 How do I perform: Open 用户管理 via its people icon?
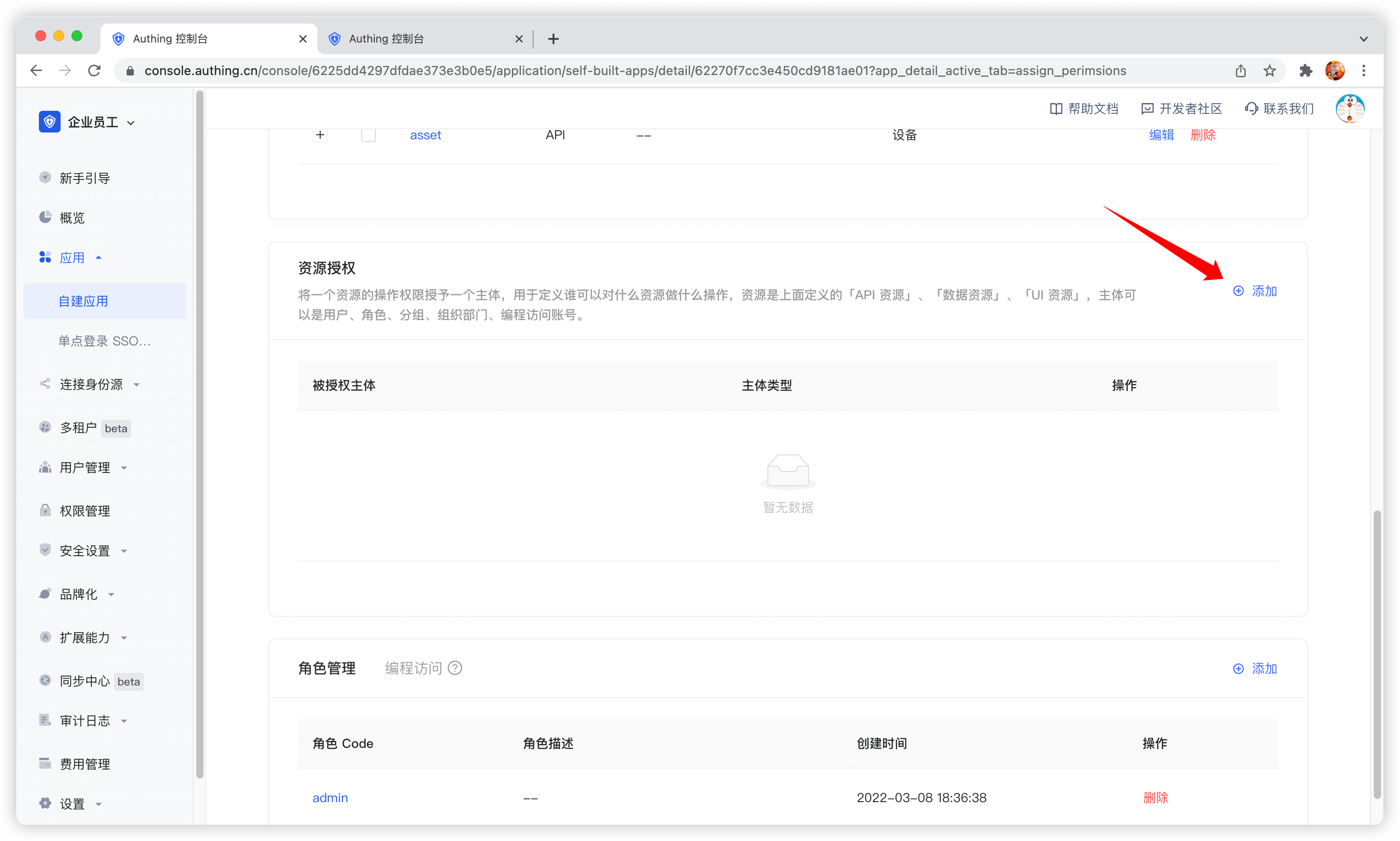[x=45, y=467]
